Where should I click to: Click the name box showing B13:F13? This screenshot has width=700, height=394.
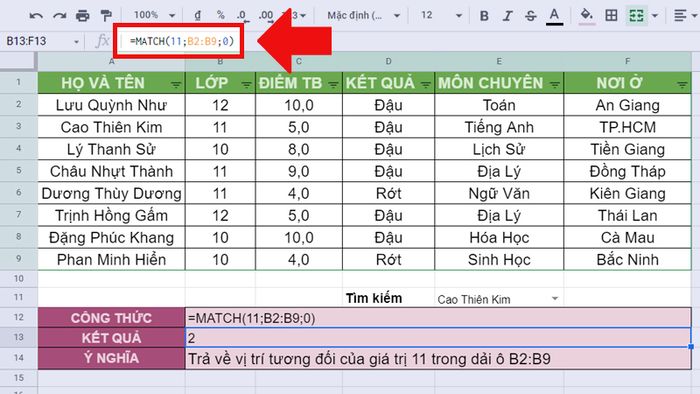pos(26,41)
